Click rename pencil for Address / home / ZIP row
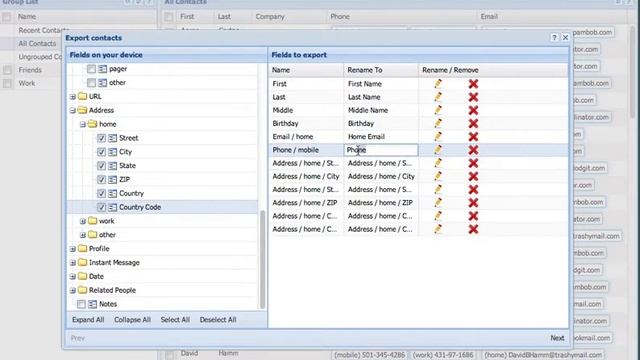Screen dimensions: 640x360 pyautogui.click(x=438, y=202)
